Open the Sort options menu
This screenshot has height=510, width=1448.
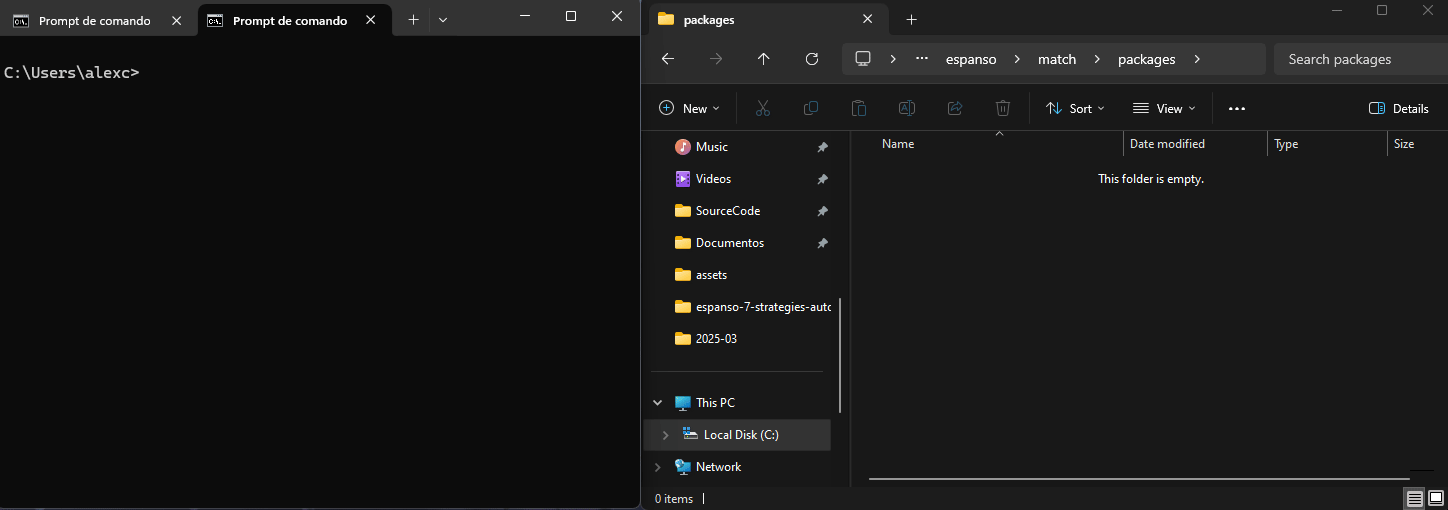tap(1075, 108)
